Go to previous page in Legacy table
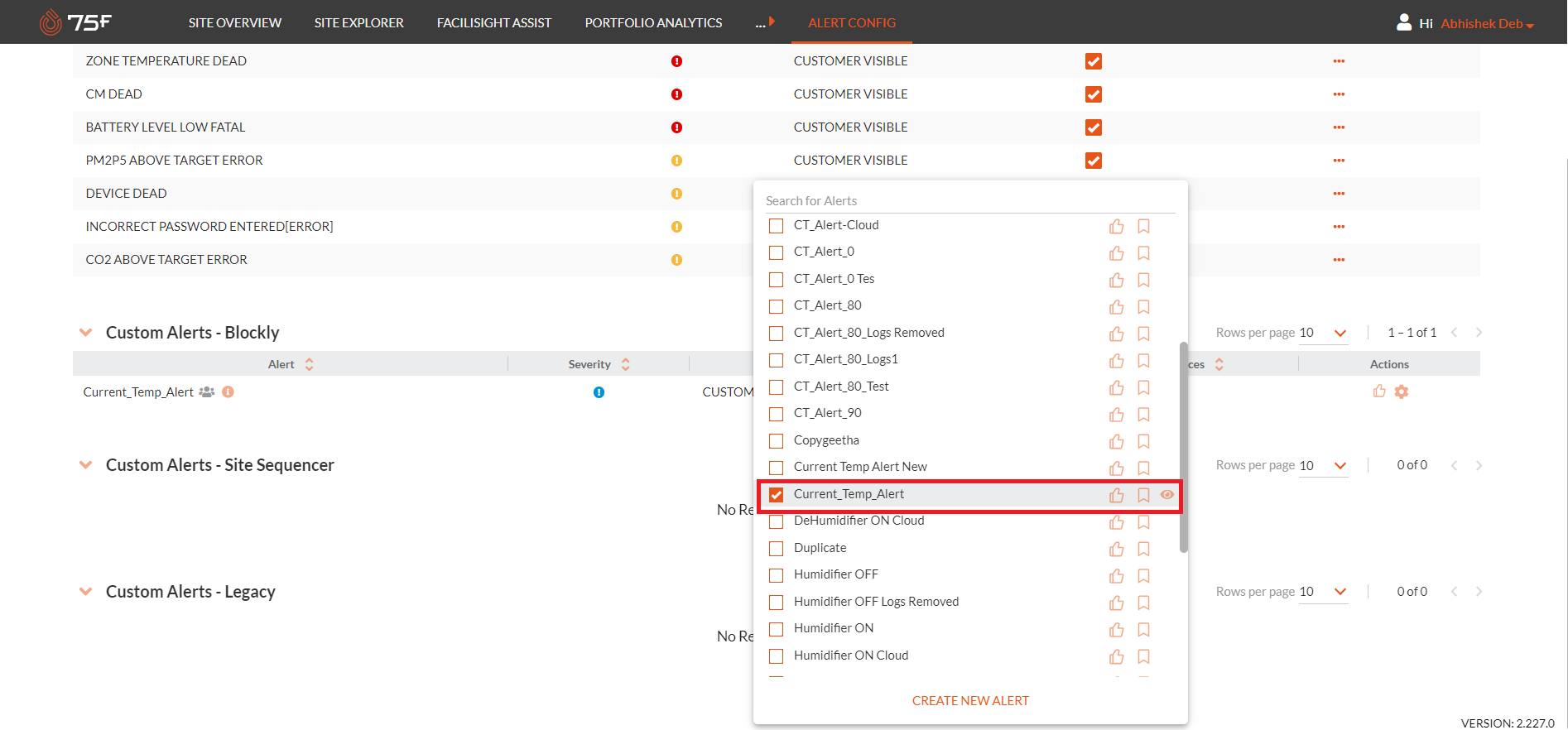 pyautogui.click(x=1454, y=592)
